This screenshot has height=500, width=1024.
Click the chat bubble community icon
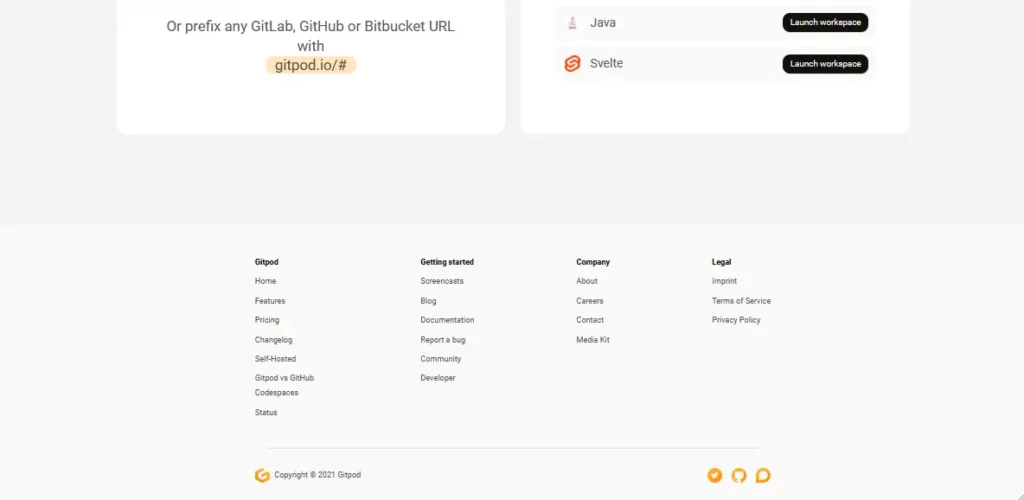coord(763,476)
